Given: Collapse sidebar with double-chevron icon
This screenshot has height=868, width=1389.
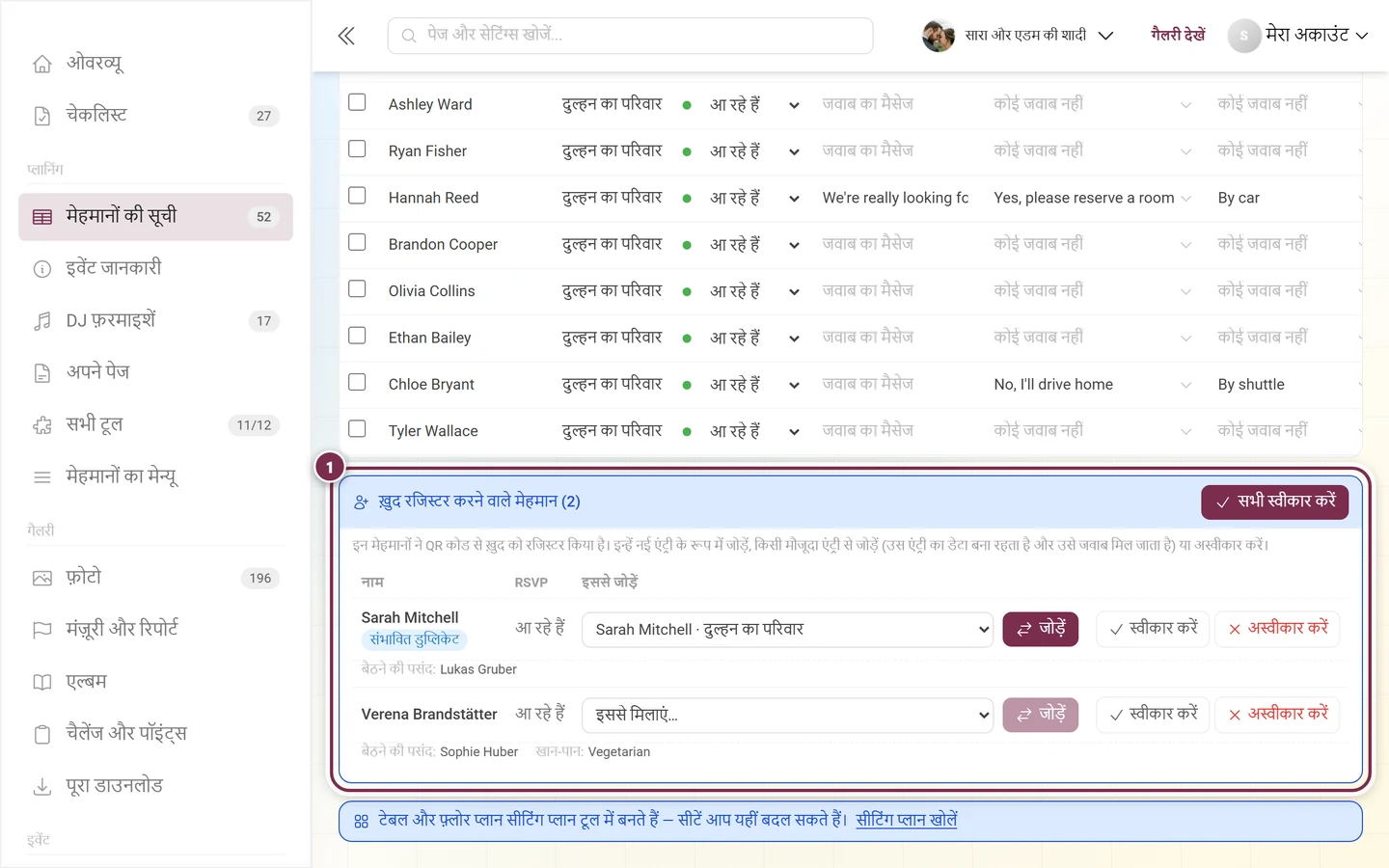Looking at the screenshot, I should pos(346,36).
